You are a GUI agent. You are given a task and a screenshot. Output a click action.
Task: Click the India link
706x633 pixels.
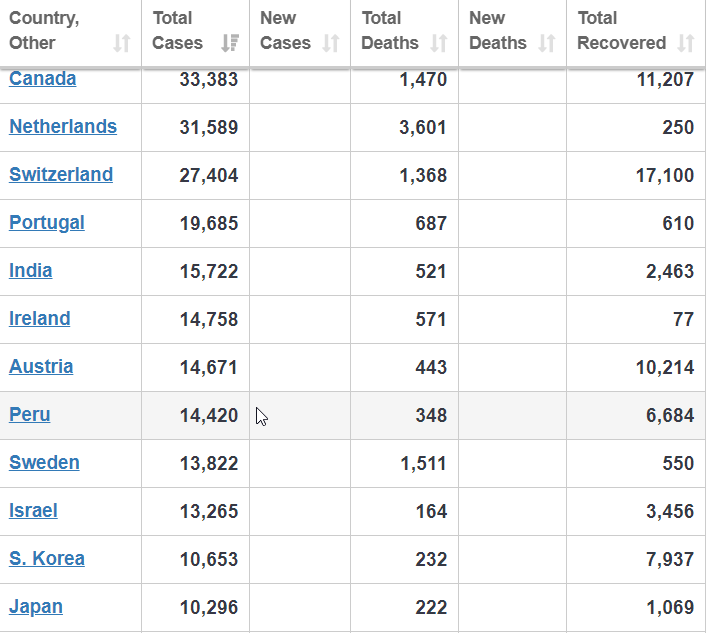click(31, 271)
